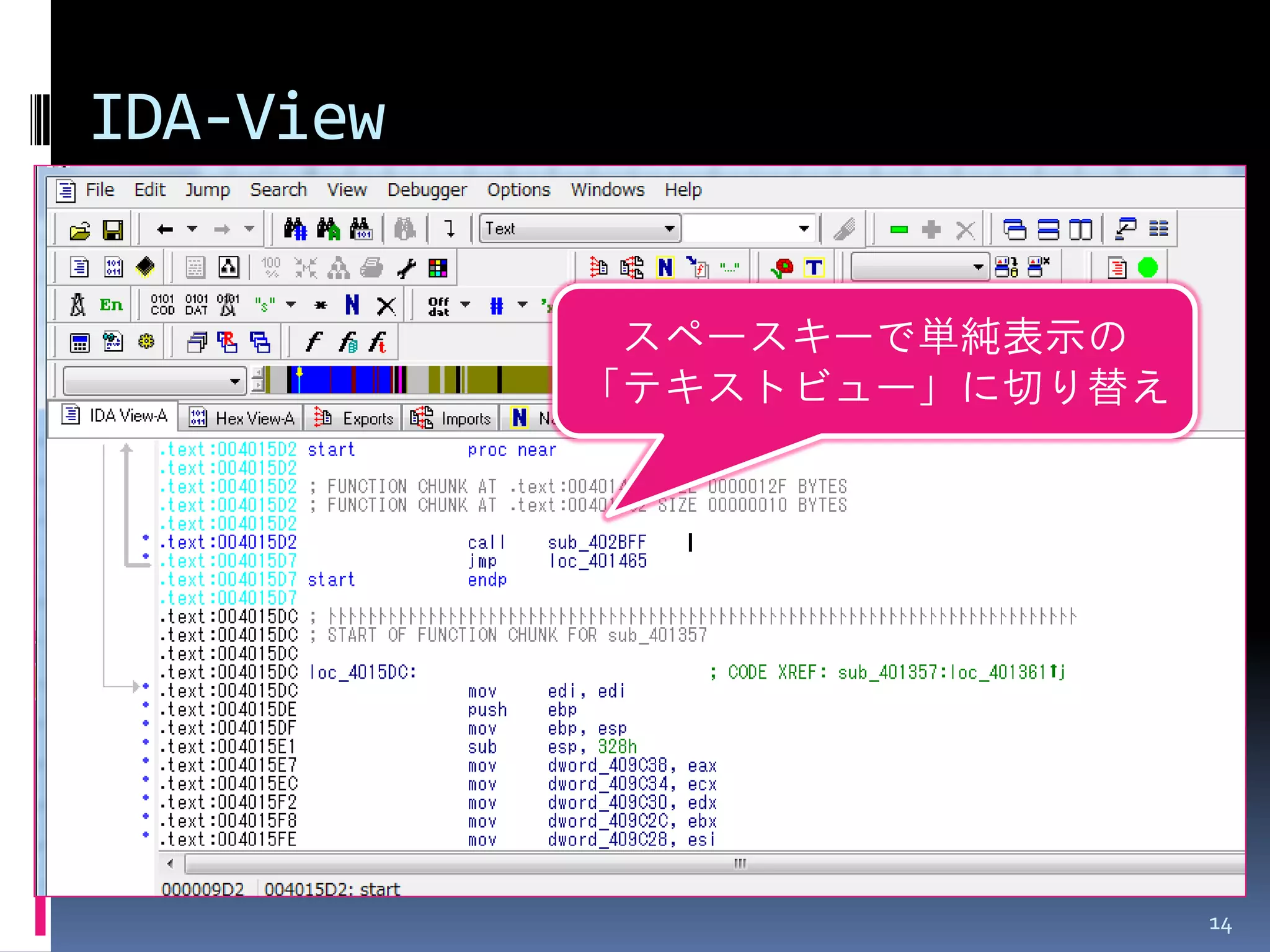
Task: Click the tile windows vertically icon
Action: [1080, 229]
